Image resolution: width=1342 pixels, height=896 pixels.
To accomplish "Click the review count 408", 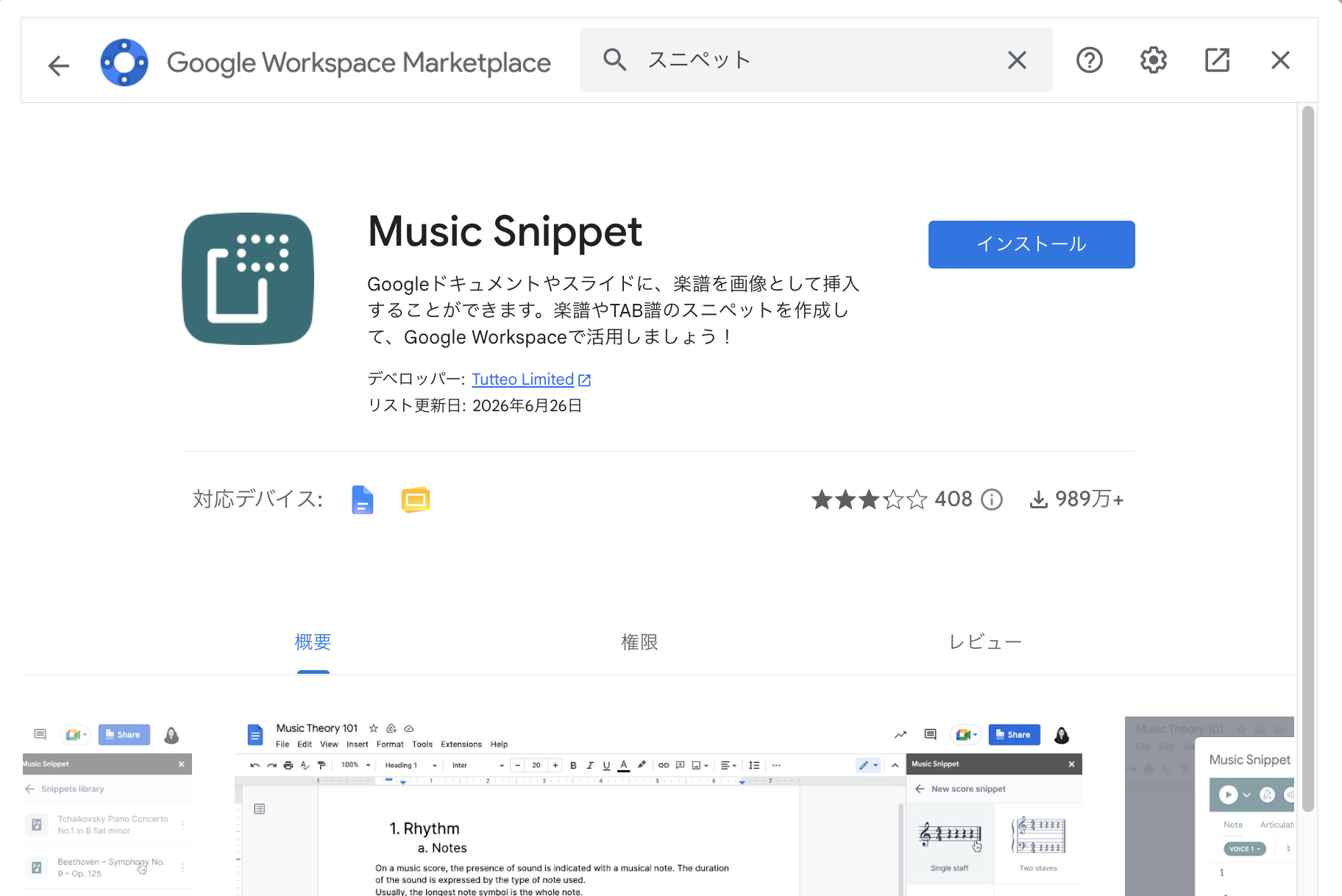I will point(954,499).
